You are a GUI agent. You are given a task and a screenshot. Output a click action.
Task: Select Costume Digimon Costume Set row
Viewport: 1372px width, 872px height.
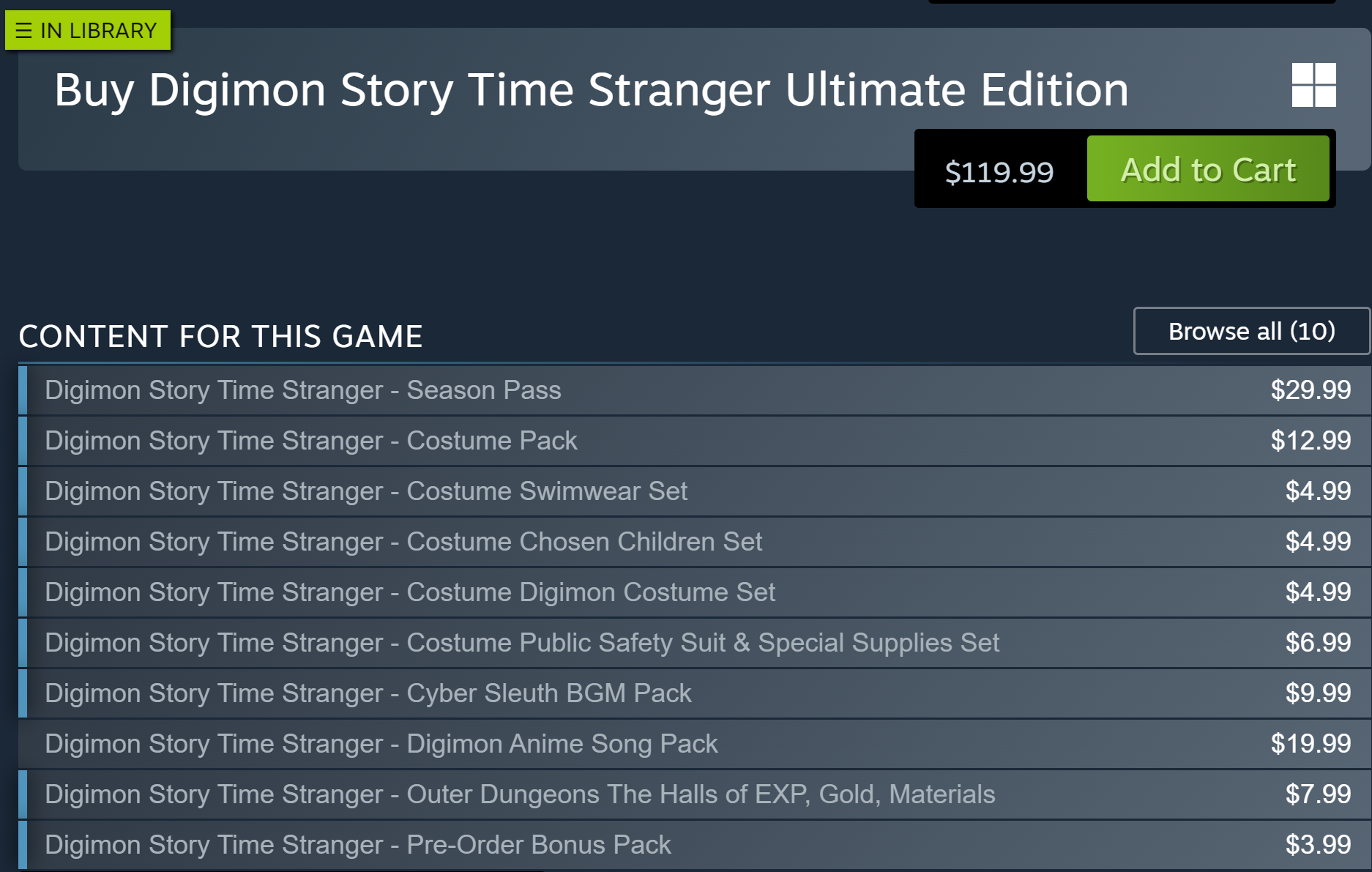point(410,592)
